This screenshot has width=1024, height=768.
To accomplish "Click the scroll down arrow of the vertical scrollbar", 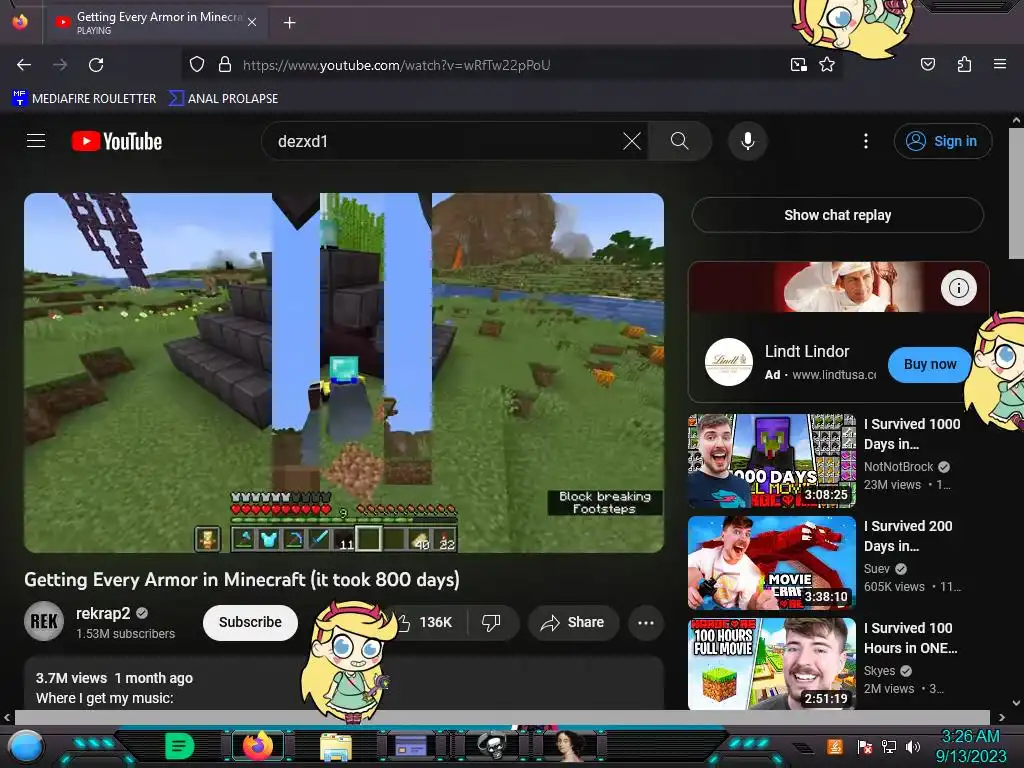I will tap(1016, 703).
